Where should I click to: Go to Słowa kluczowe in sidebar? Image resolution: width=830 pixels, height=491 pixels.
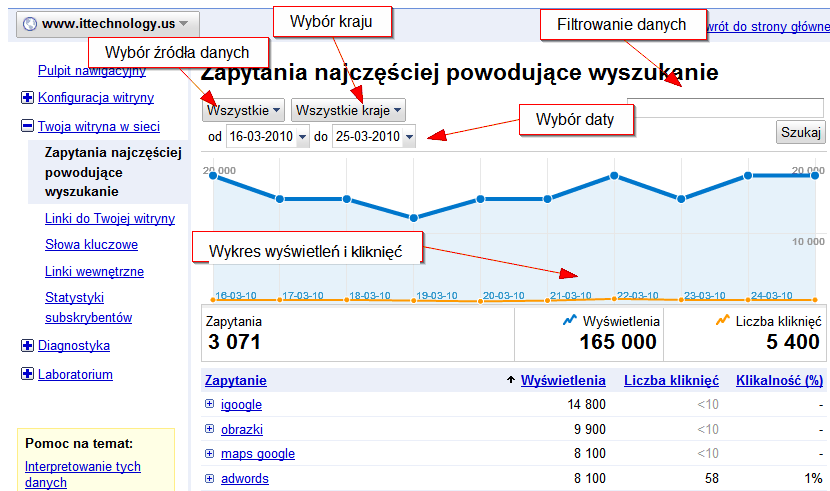tap(91, 245)
